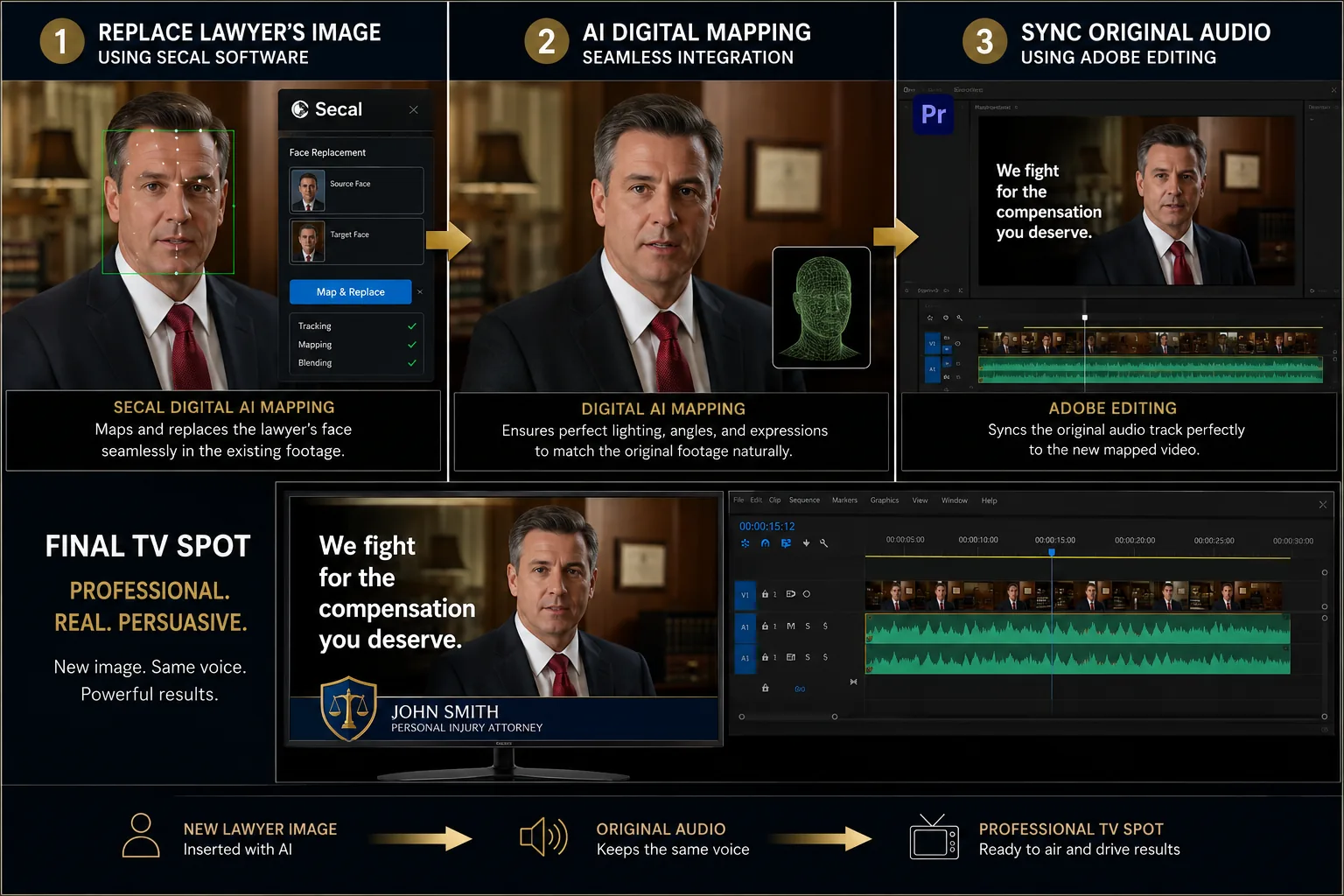Click the horizontal zoom scrollbar left handle
The height and width of the screenshot is (896, 1344).
[742, 717]
